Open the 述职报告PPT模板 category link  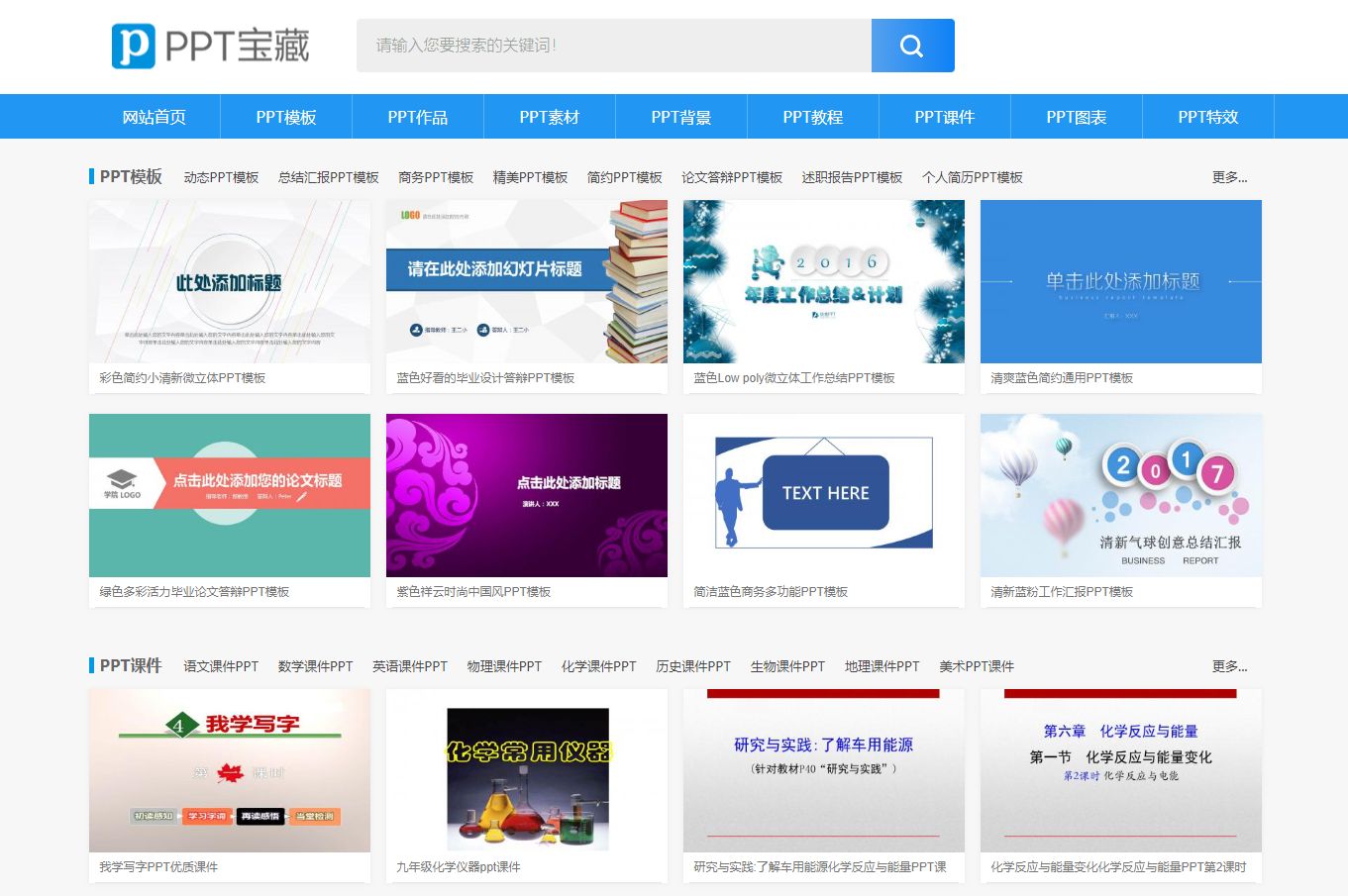[x=853, y=177]
